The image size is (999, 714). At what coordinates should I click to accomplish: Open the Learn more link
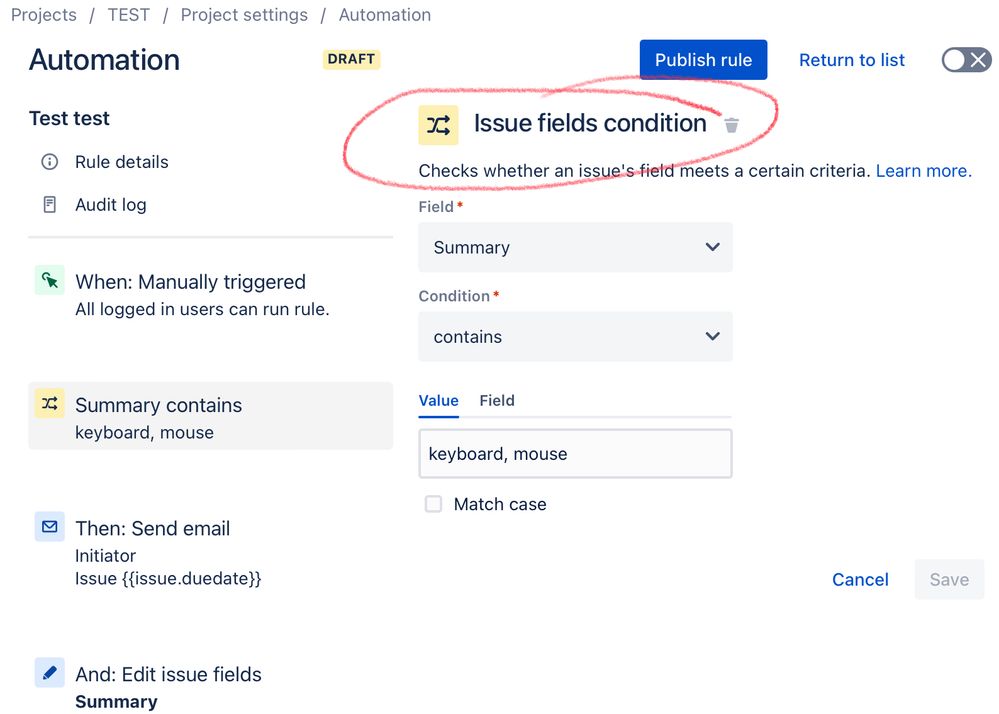(x=924, y=171)
